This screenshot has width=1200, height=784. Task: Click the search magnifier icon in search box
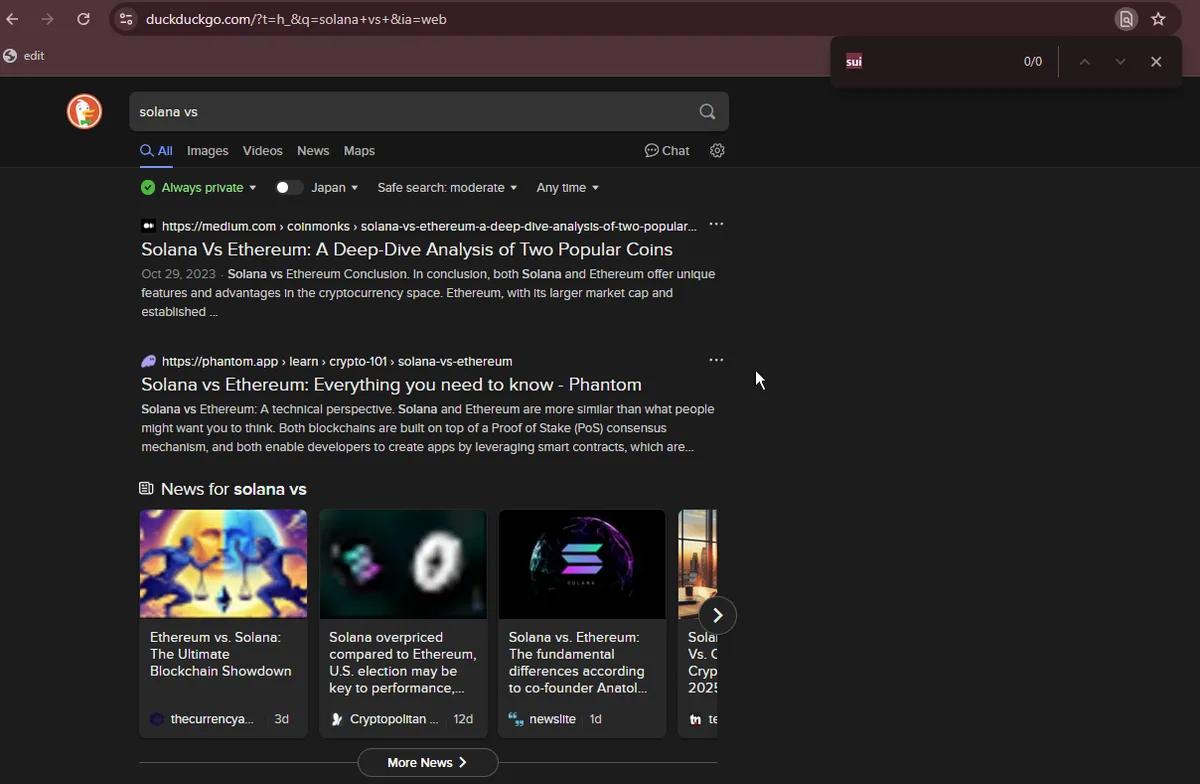click(707, 112)
